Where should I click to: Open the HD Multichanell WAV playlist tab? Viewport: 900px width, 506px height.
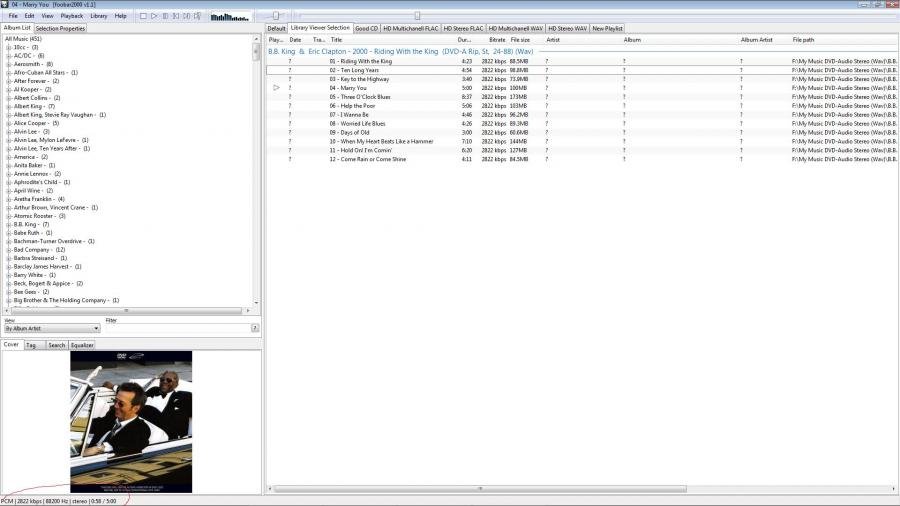[515, 28]
